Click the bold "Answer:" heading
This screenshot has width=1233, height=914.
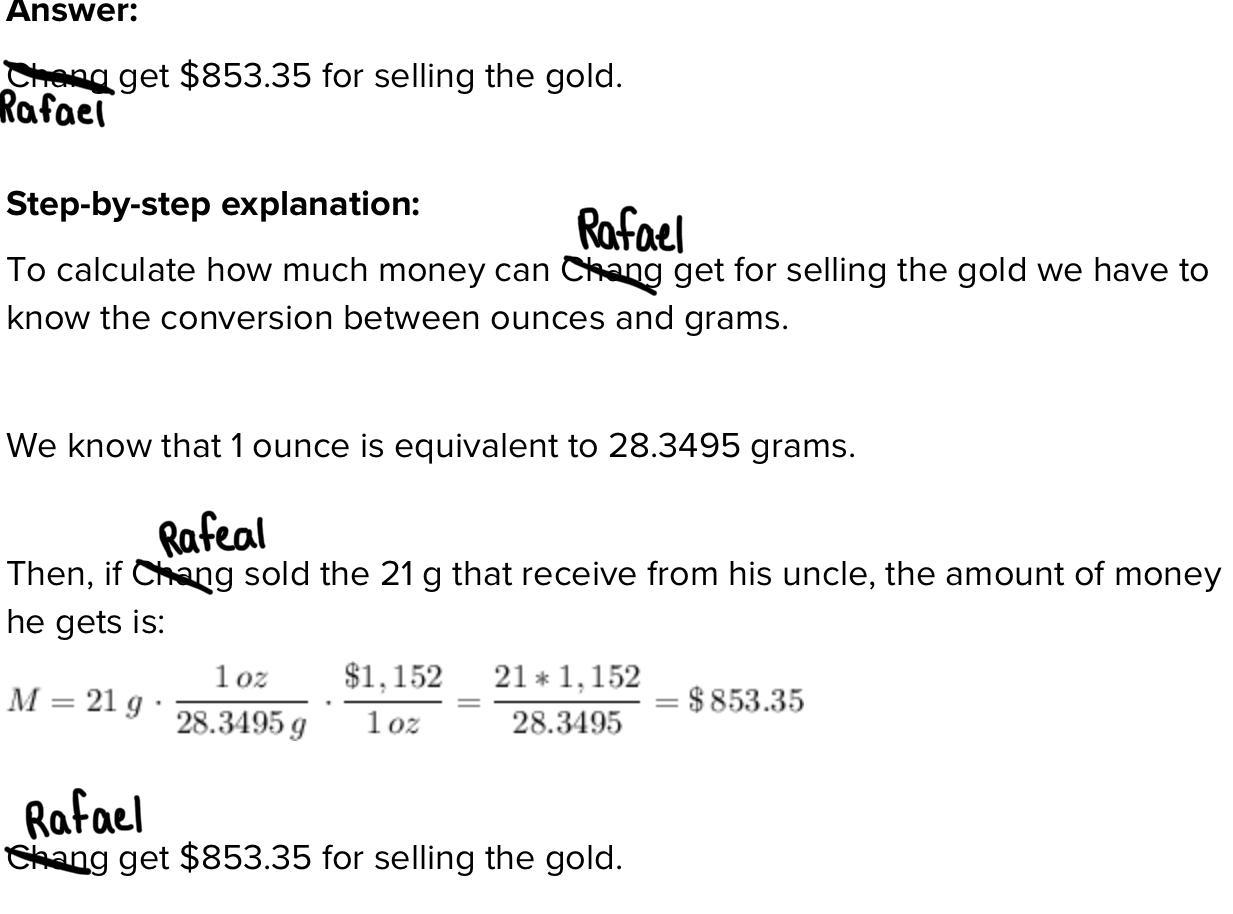point(72,12)
